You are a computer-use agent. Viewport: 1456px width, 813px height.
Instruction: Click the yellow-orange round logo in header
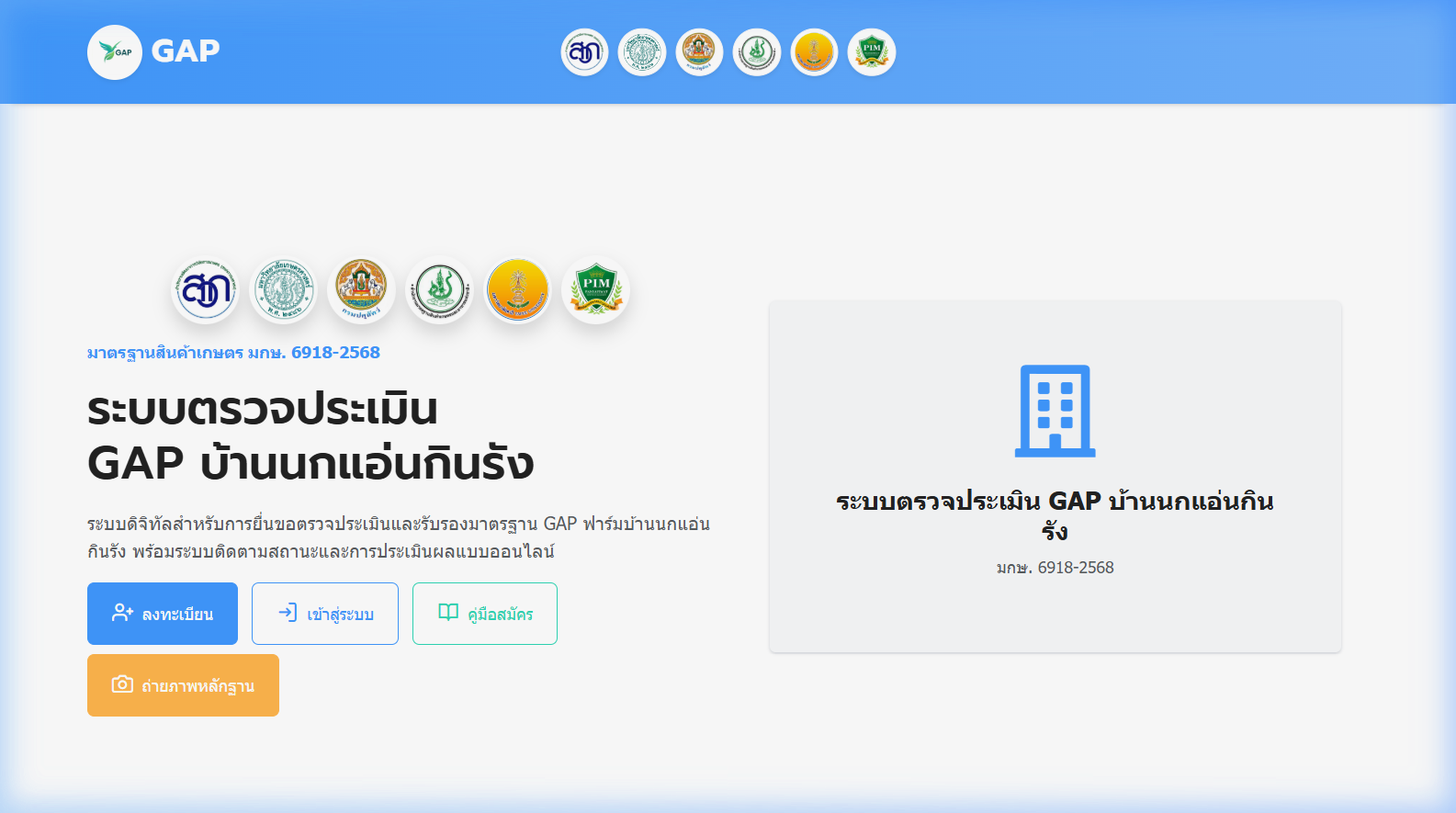[x=814, y=52]
